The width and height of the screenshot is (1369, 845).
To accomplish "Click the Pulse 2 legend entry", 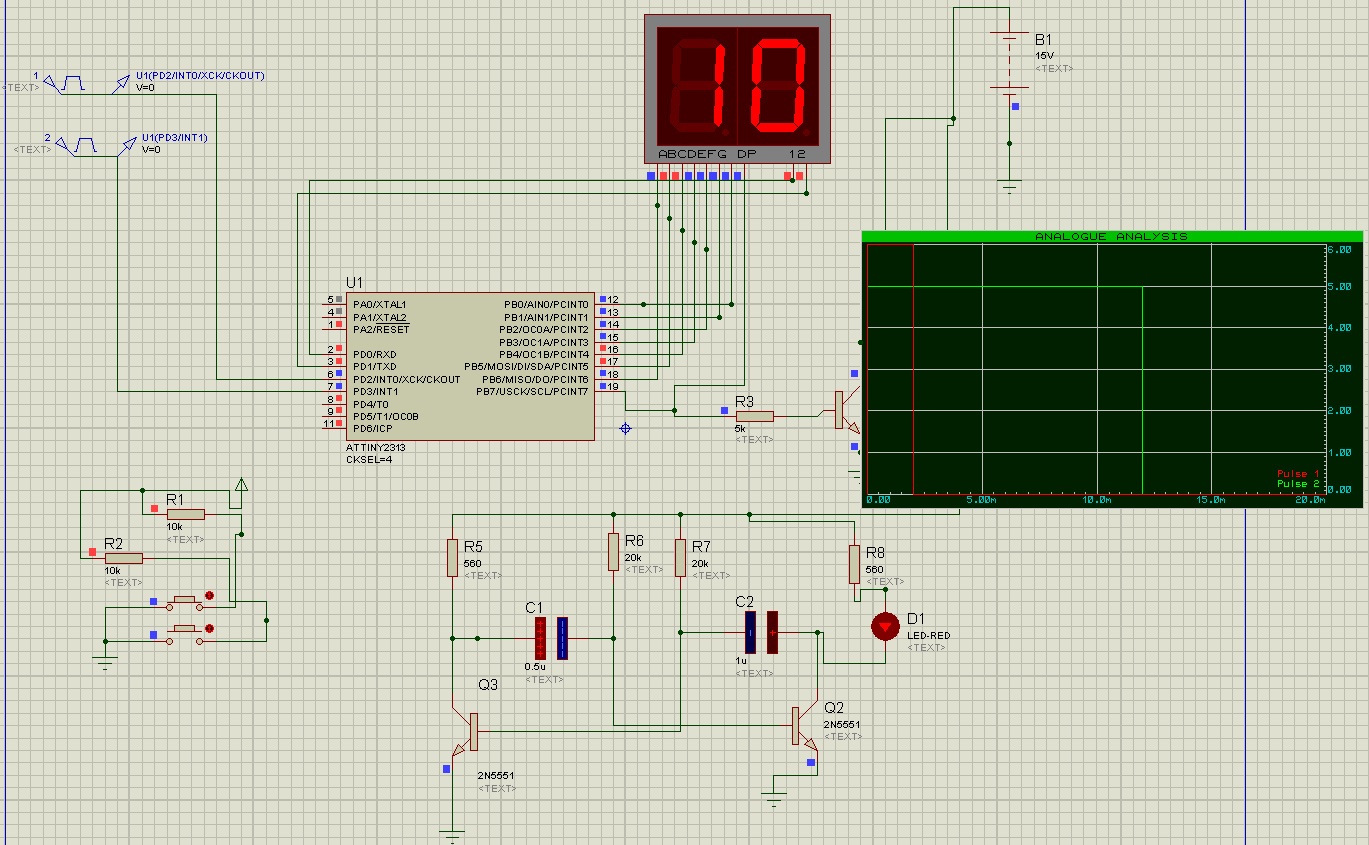I will point(1298,484).
